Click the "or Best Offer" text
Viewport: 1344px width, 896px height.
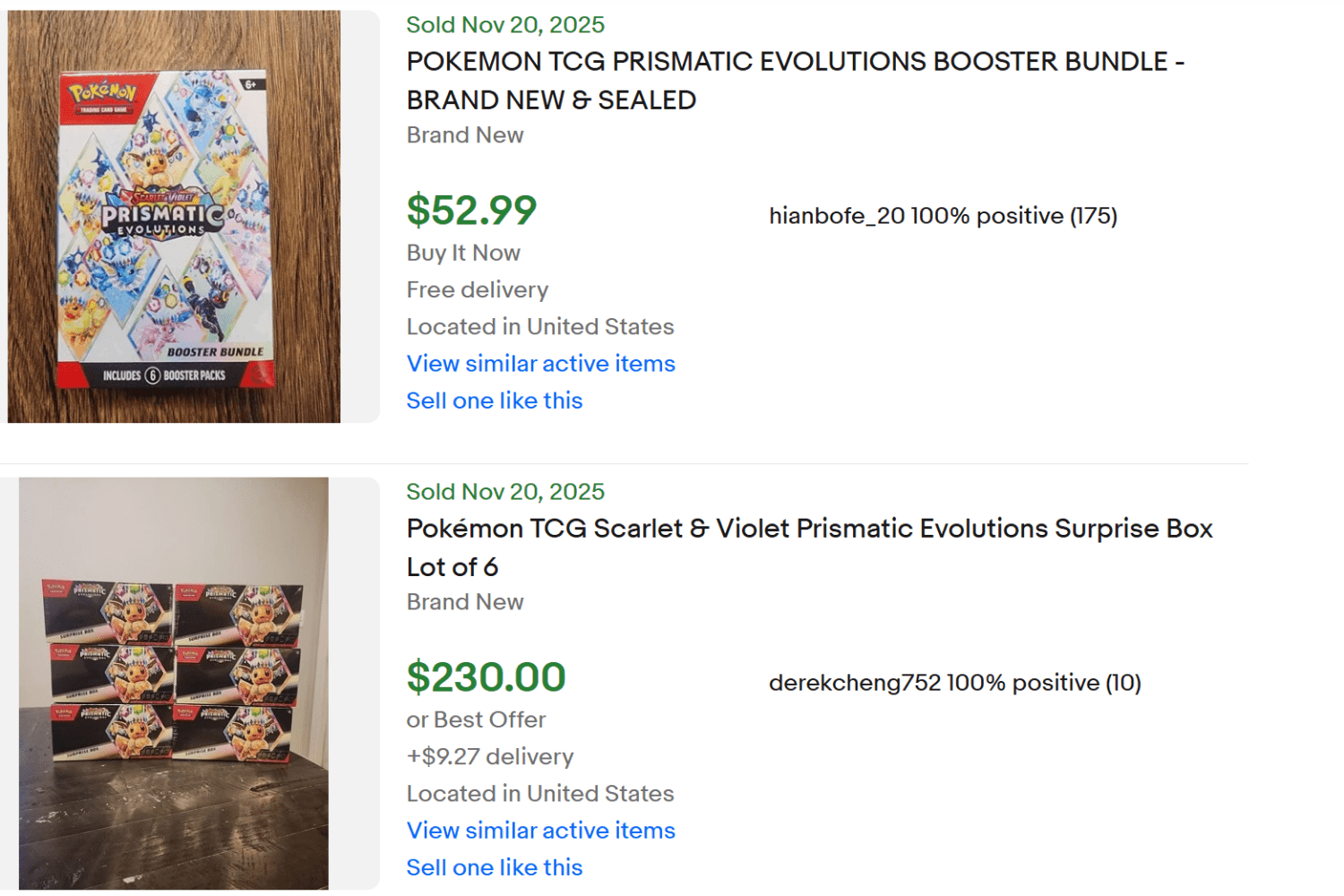point(476,719)
